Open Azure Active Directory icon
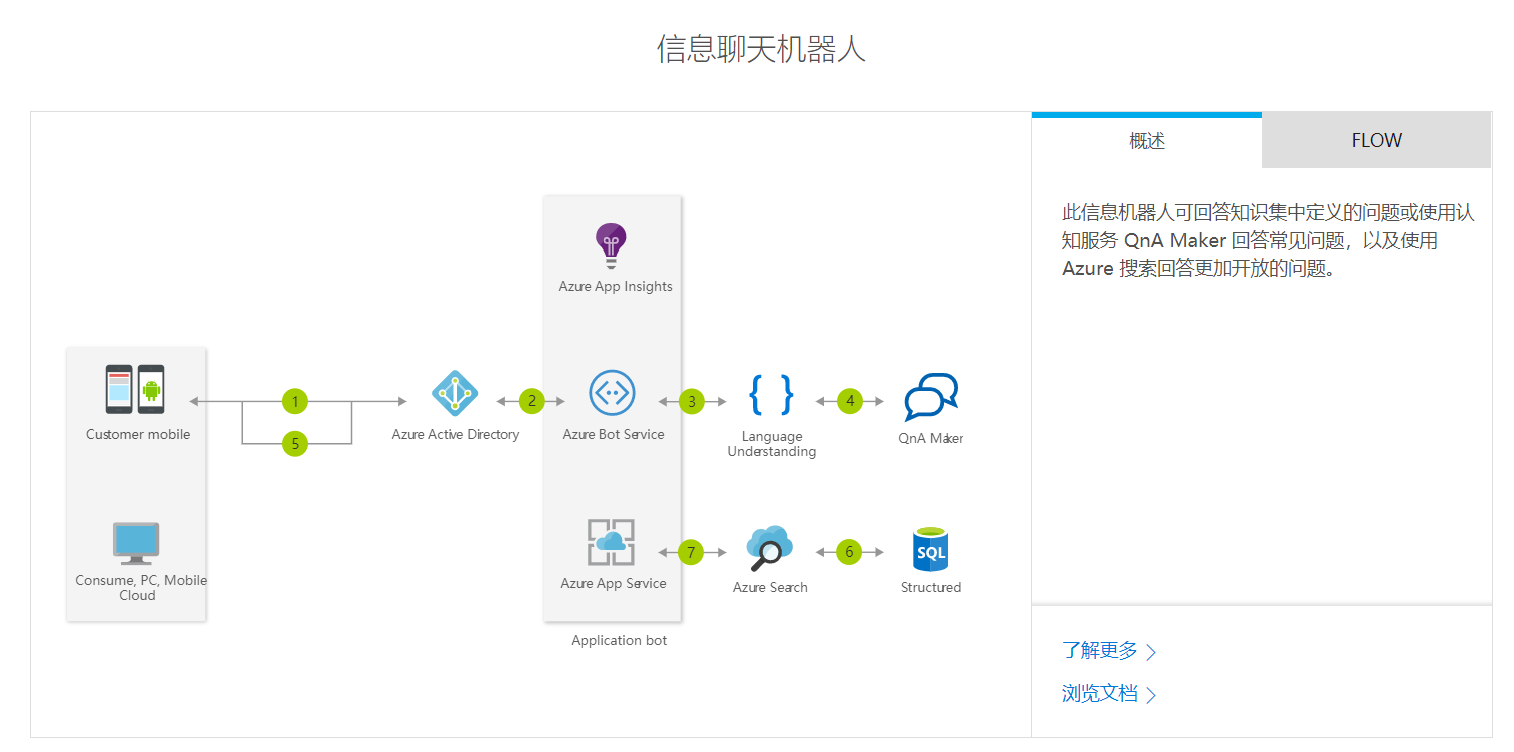The width and height of the screenshot is (1514, 752). tap(455, 393)
